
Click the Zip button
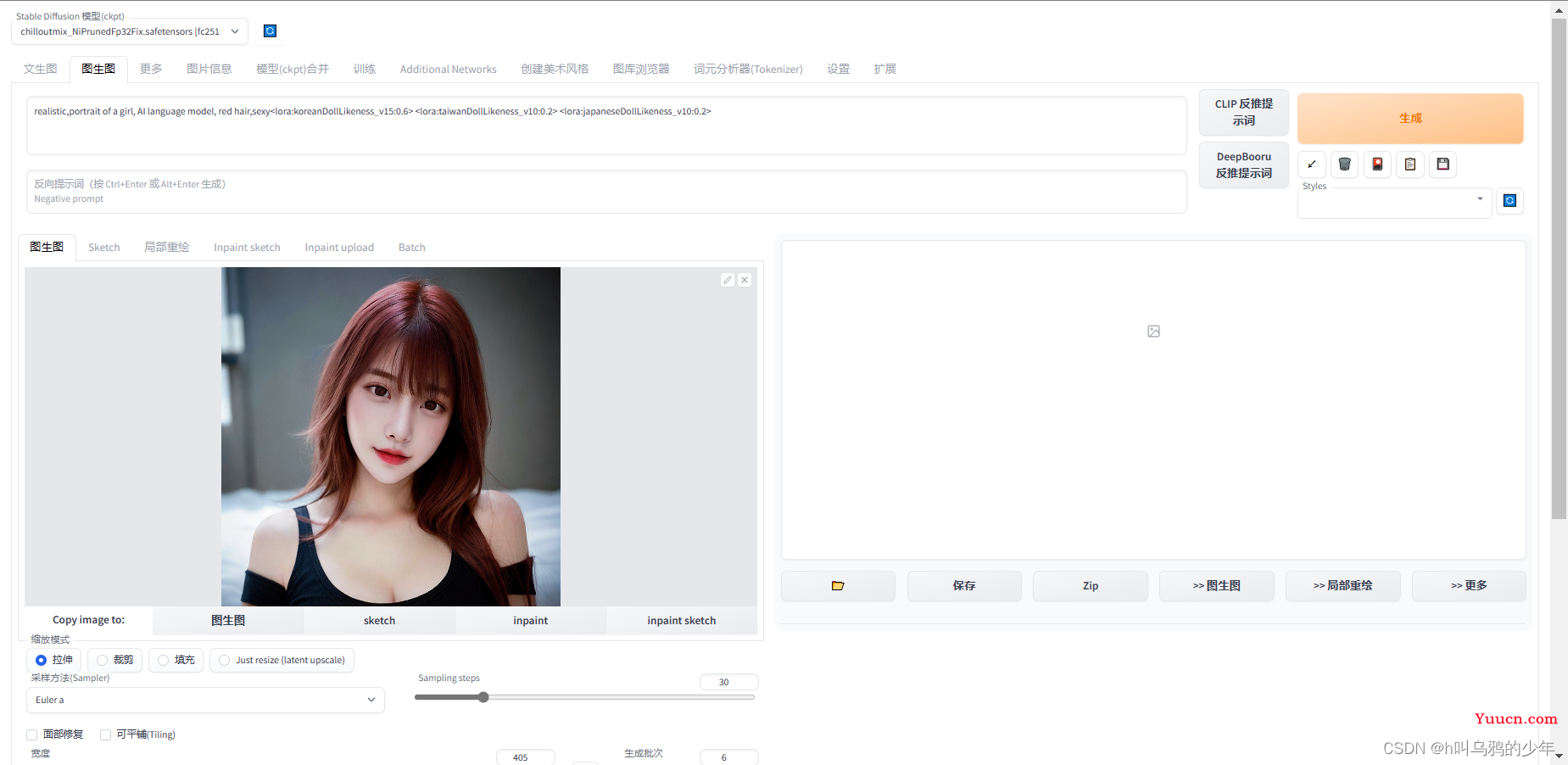click(x=1091, y=586)
